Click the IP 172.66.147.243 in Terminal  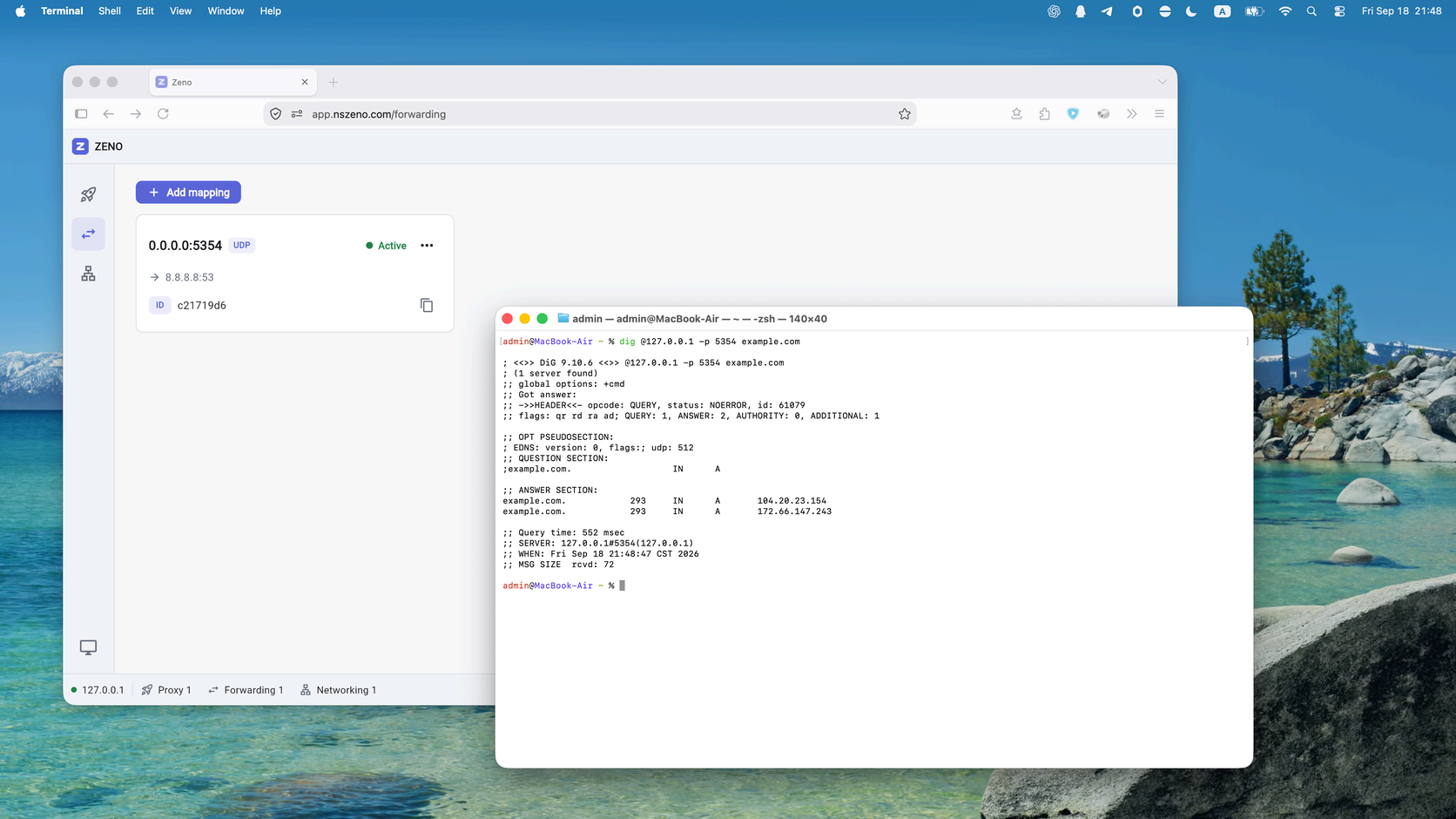(794, 511)
